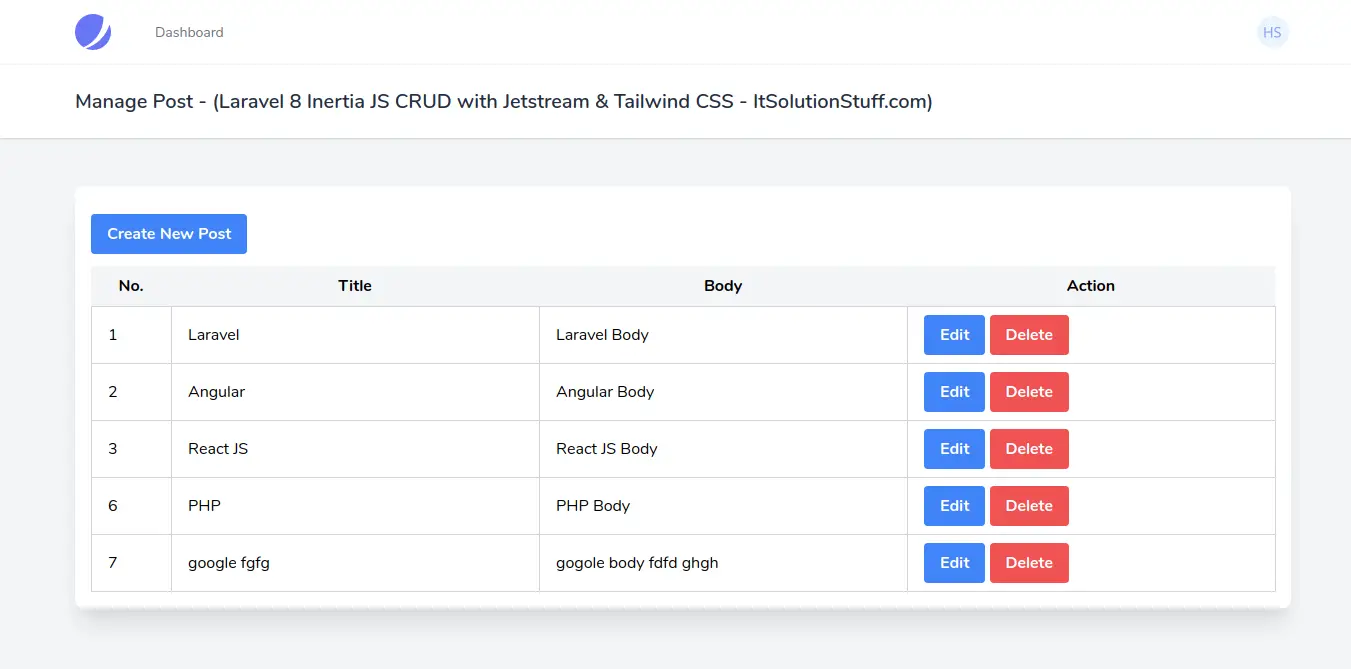
Task: Delete the PHP post
Action: [x=1029, y=505]
